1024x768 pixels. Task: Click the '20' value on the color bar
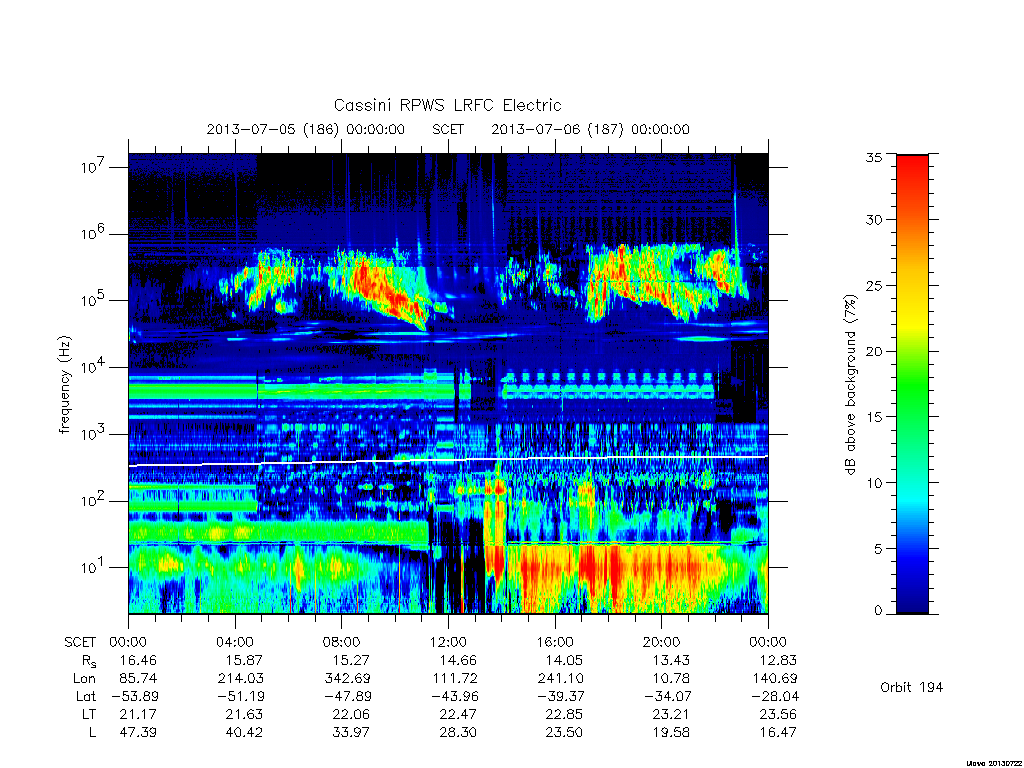click(874, 351)
